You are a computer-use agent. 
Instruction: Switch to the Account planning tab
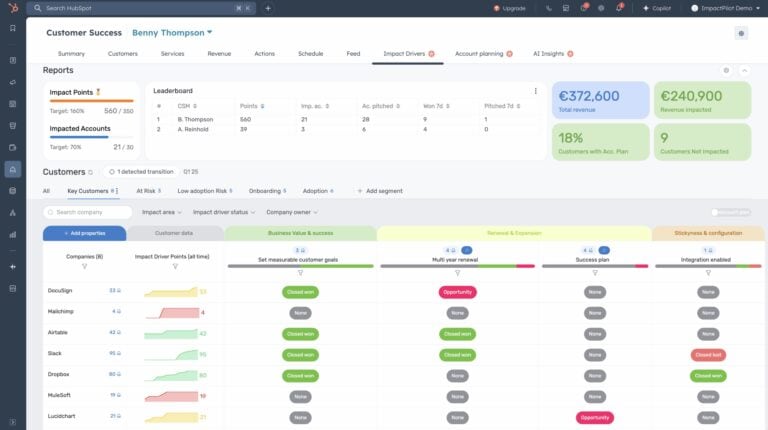pos(482,53)
